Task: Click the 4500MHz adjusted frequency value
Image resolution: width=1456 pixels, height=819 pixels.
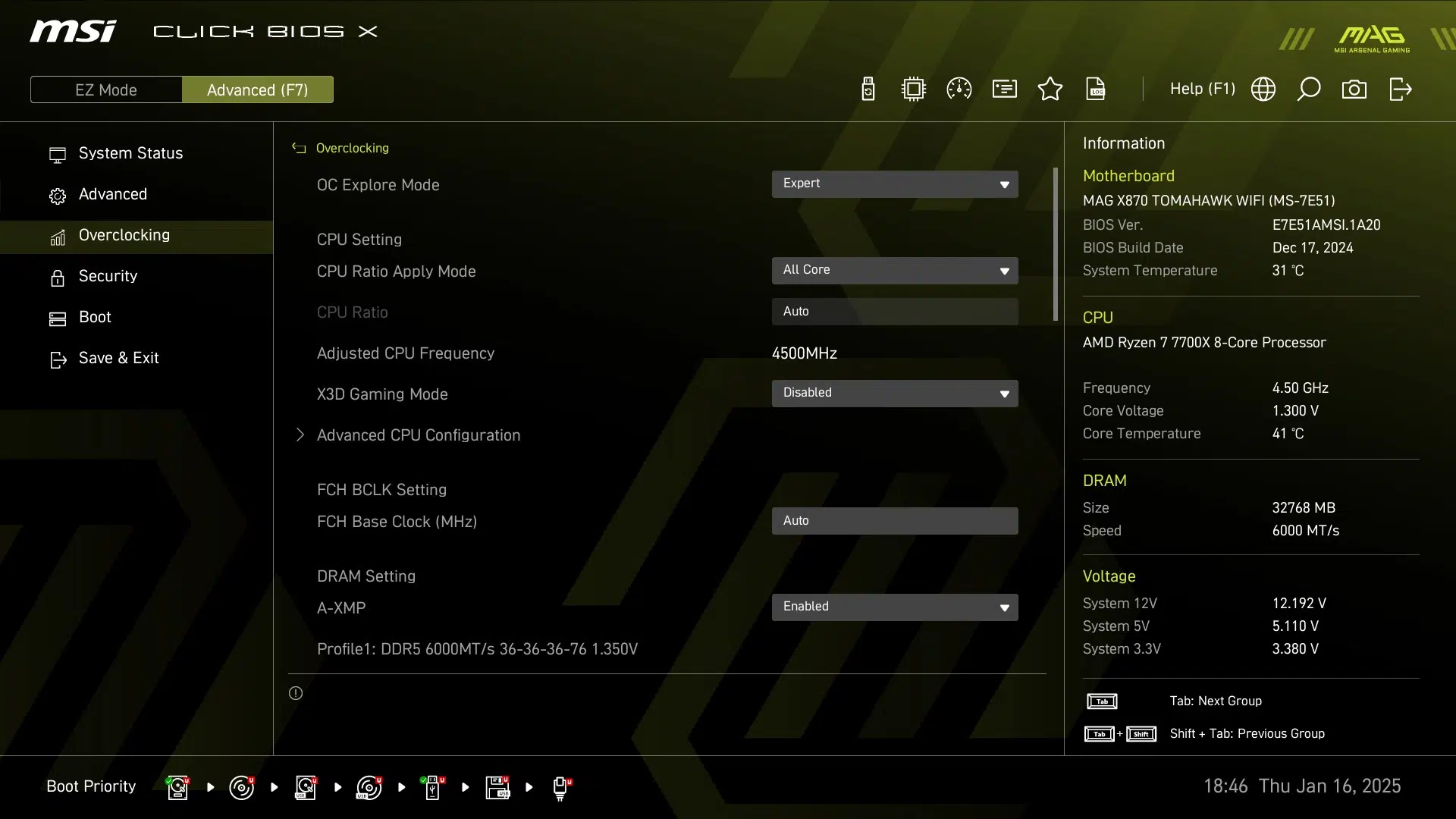Action: pos(805,353)
